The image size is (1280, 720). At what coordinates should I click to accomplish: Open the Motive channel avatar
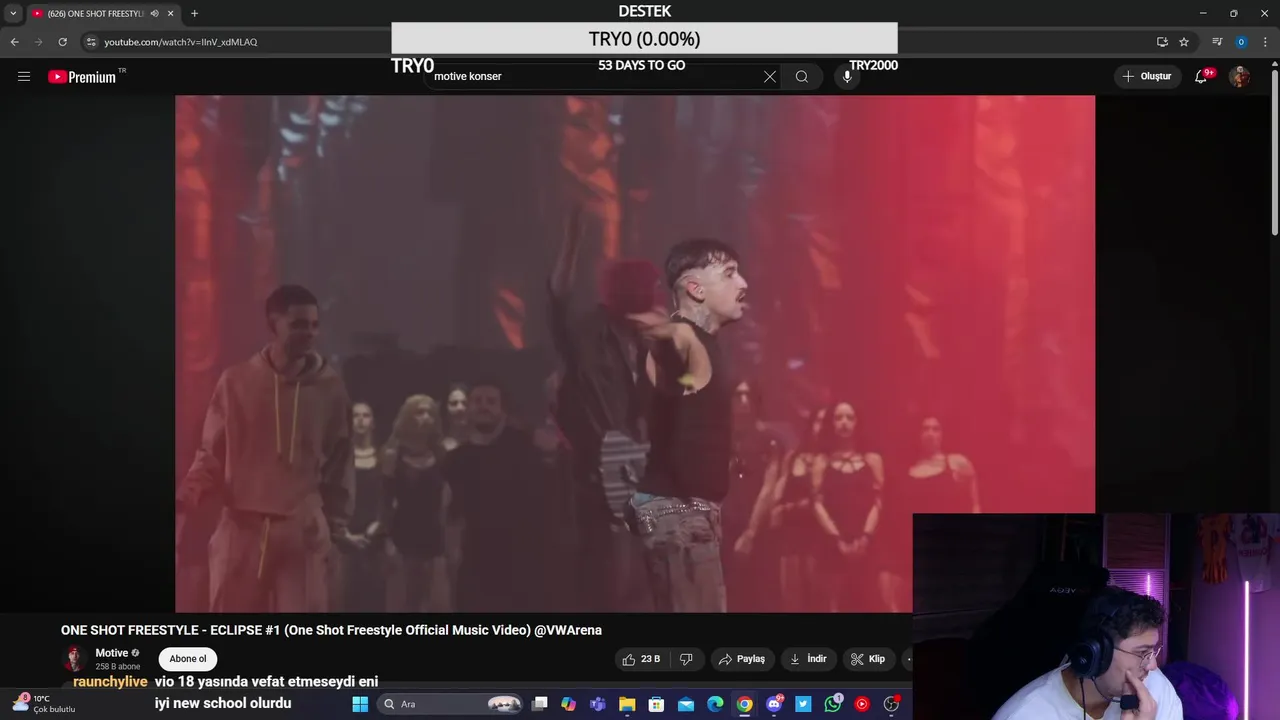pos(74,658)
